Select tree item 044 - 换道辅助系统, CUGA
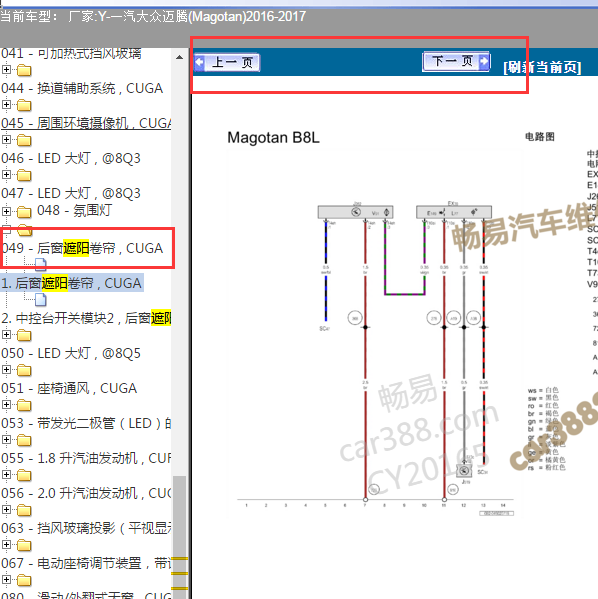 click(82, 88)
